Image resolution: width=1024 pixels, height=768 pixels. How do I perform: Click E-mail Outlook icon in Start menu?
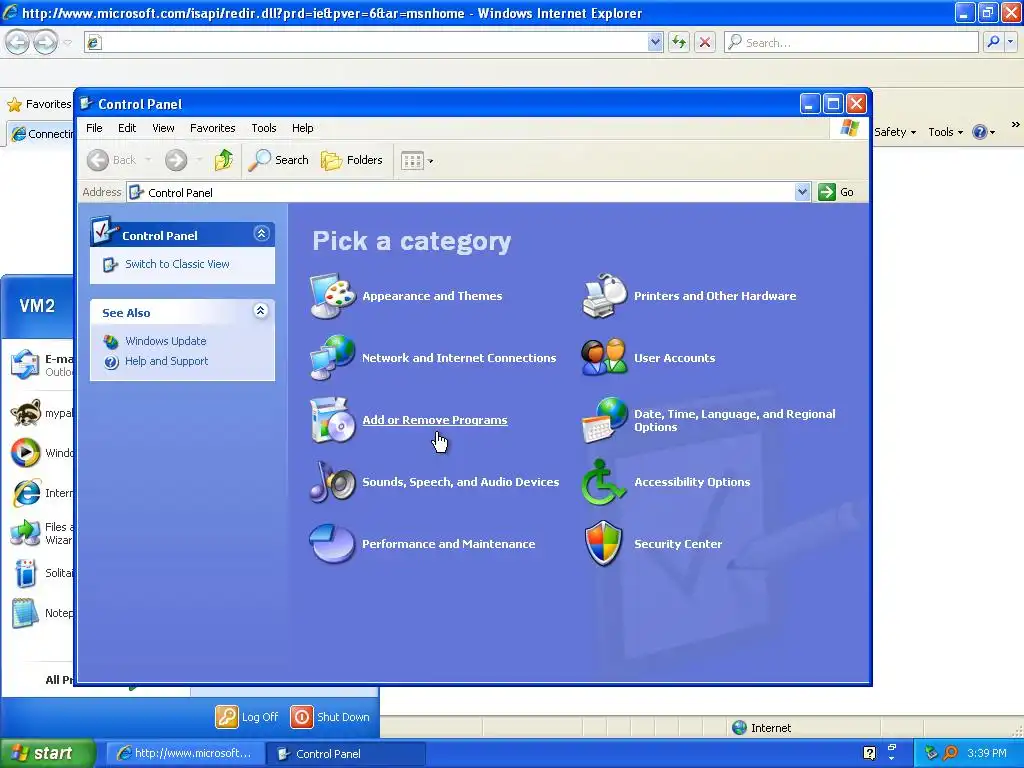(x=25, y=364)
